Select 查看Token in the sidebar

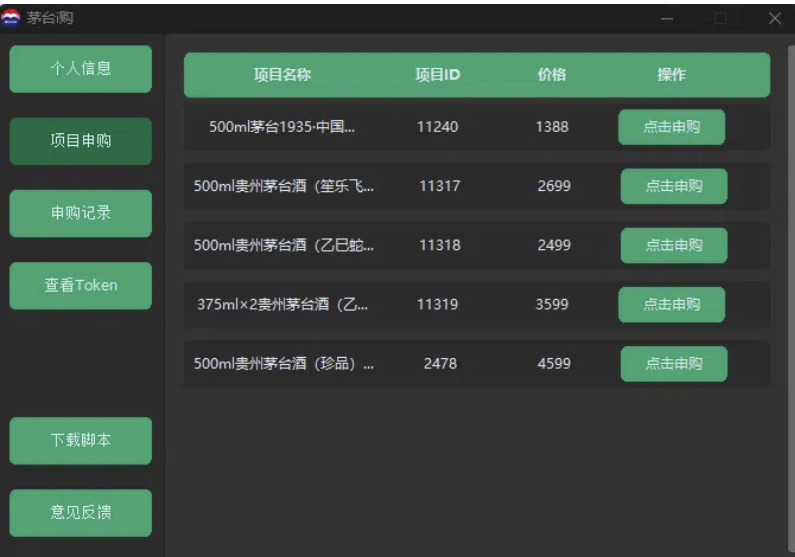80,285
